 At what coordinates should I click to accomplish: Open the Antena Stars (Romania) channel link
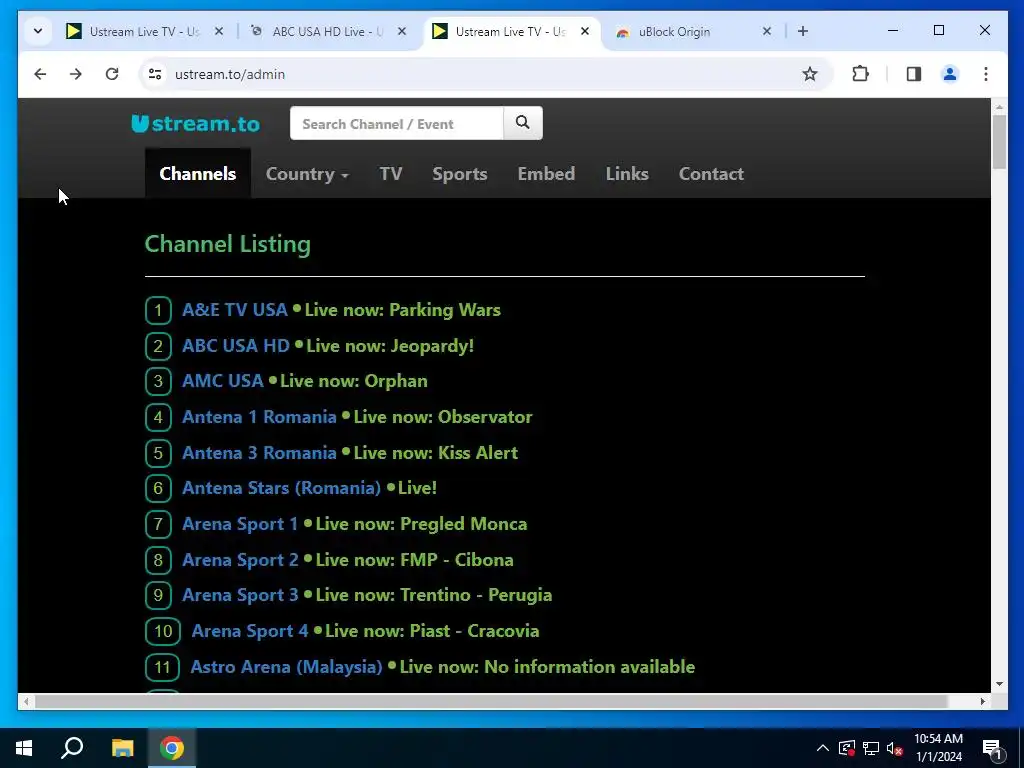click(281, 488)
